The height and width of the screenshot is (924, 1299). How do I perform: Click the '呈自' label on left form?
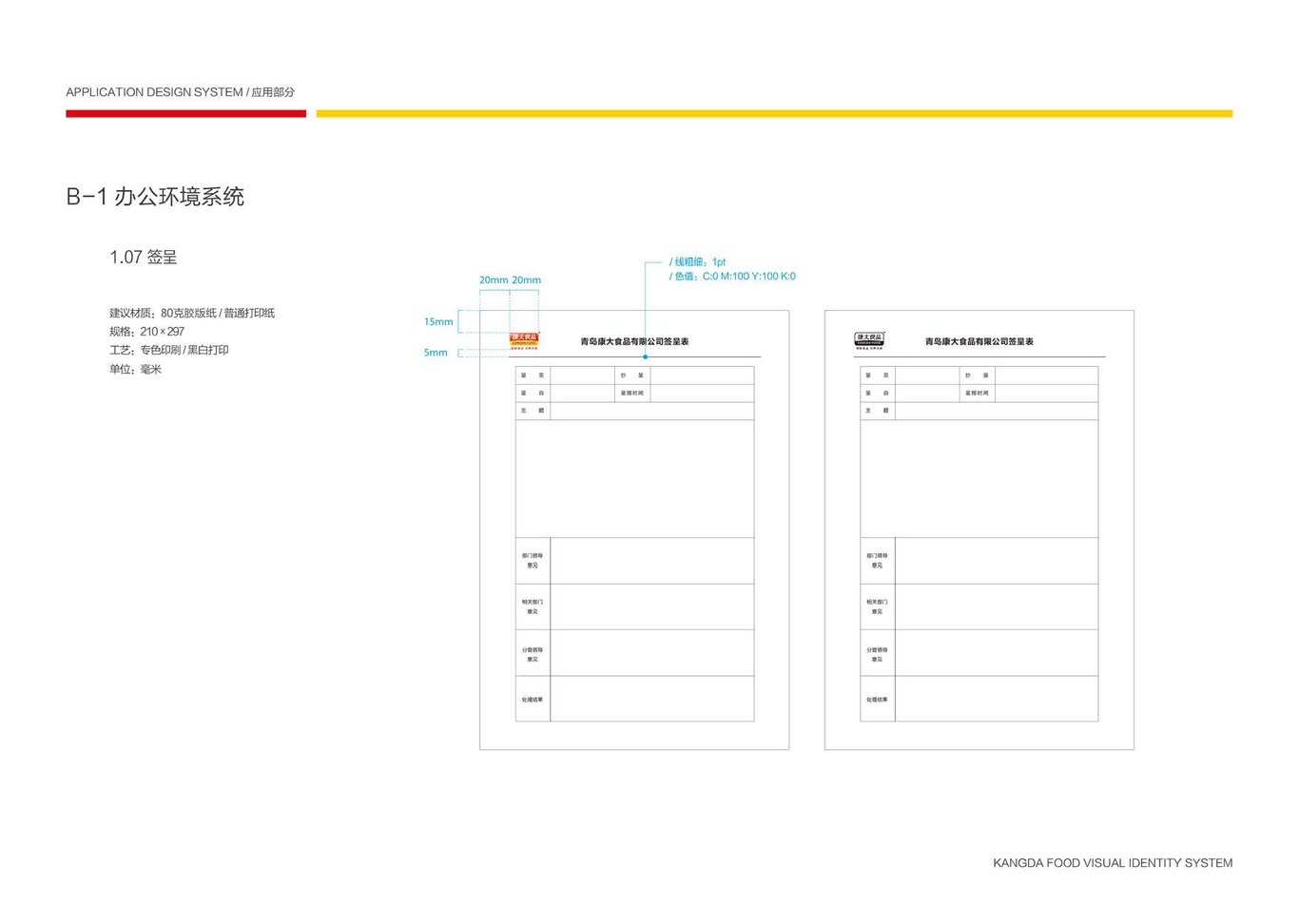click(x=533, y=393)
